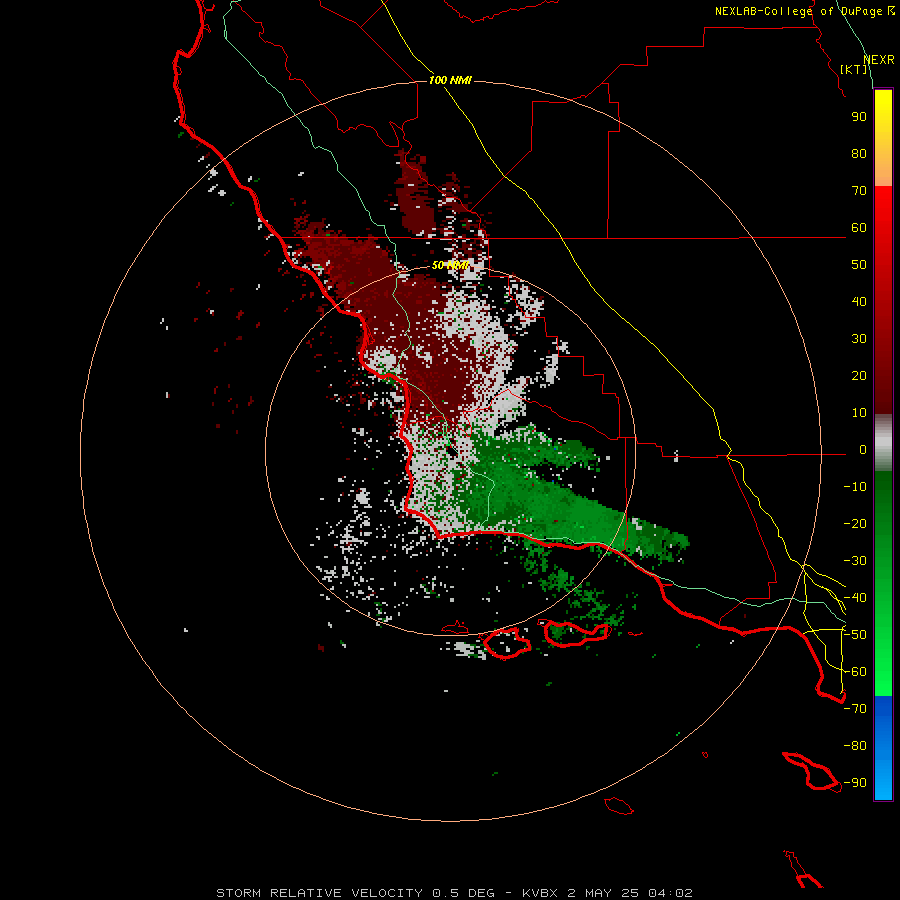Click the 2 MAY 25 date in the caption
The height and width of the screenshot is (900, 900).
point(603,893)
